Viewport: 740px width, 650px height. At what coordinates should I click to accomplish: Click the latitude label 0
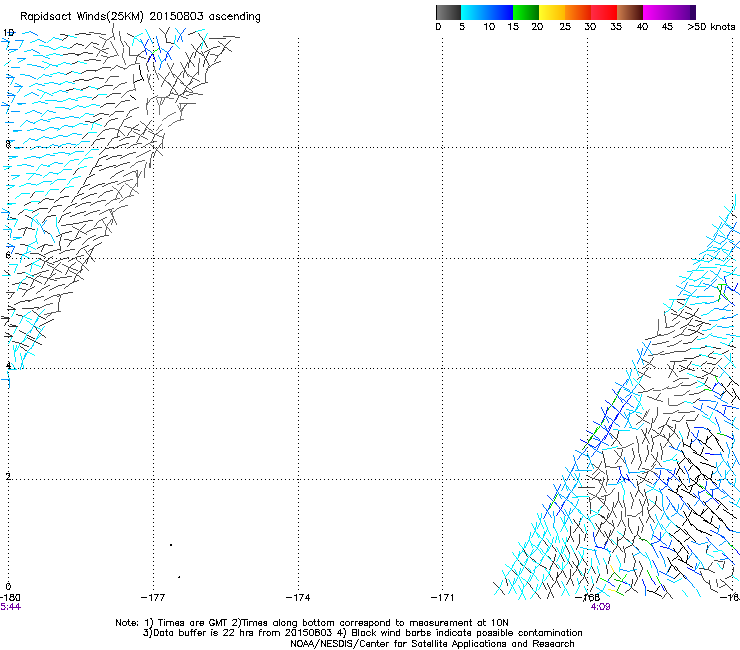coord(8,587)
